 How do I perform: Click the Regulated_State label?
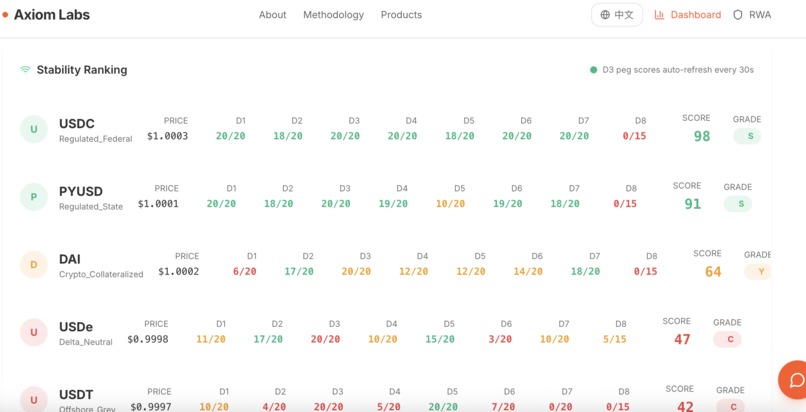coord(91,207)
